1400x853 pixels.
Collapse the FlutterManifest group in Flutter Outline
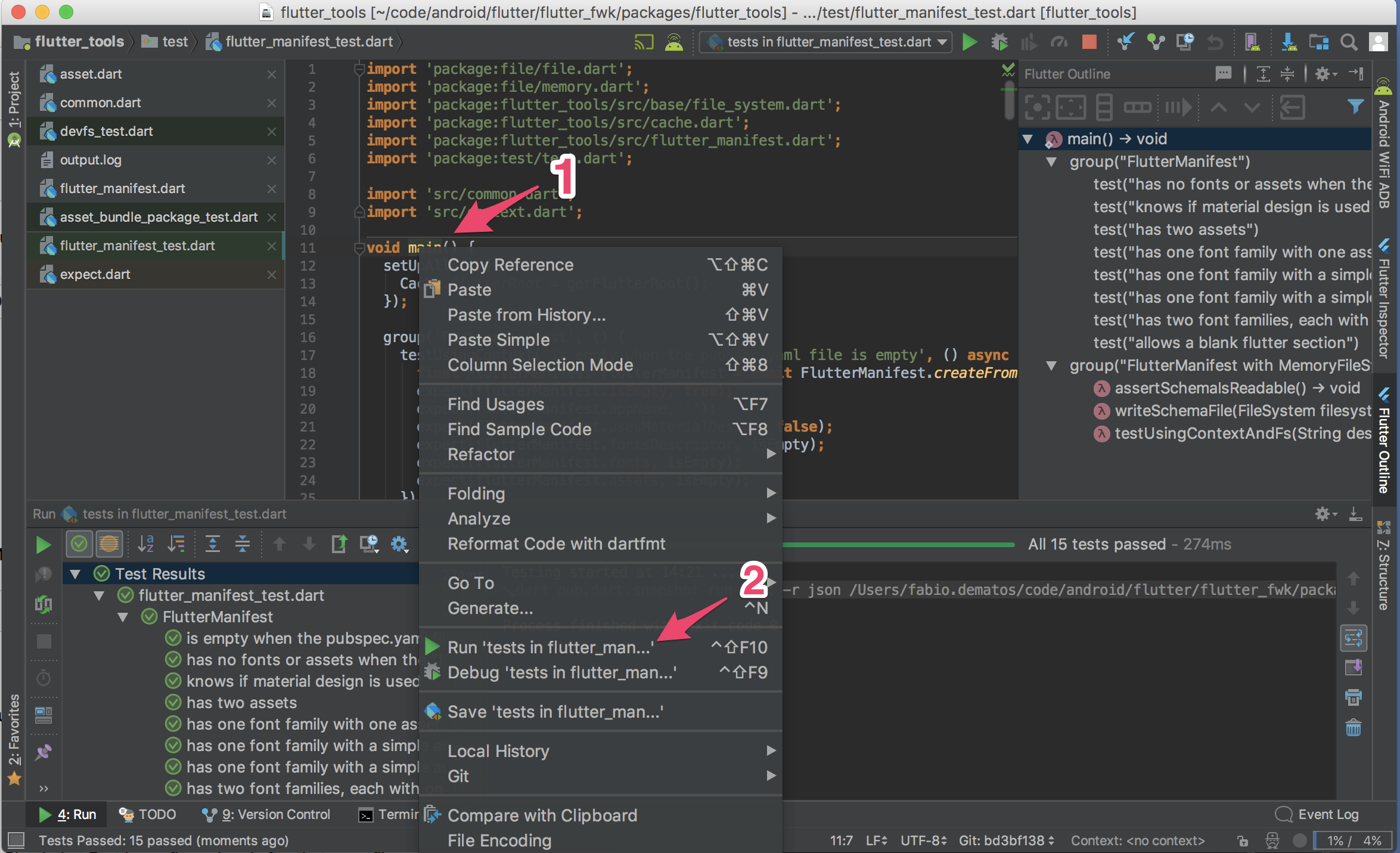pyautogui.click(x=1051, y=162)
